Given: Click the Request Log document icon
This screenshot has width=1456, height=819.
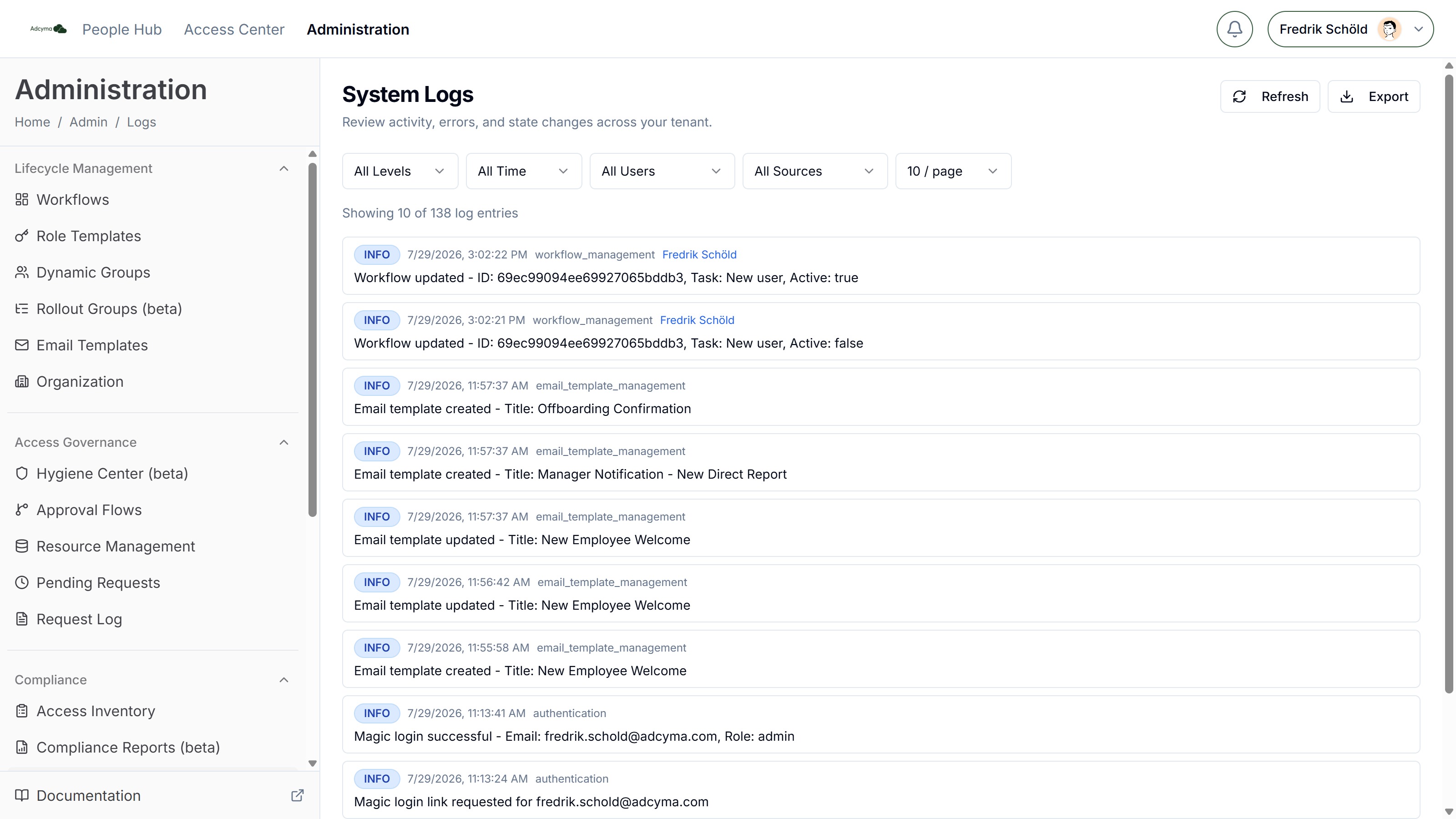Looking at the screenshot, I should 21,619.
